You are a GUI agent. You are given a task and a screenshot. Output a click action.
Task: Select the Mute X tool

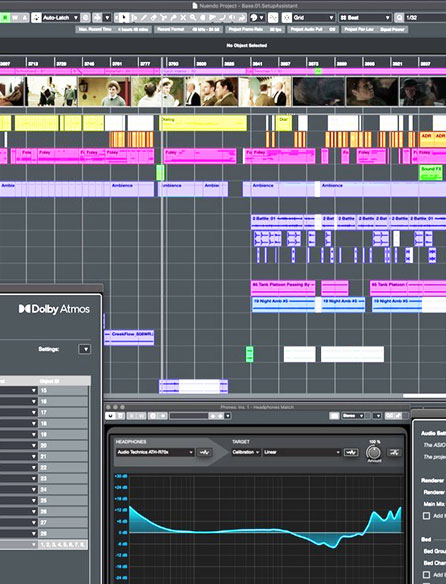coord(183,18)
